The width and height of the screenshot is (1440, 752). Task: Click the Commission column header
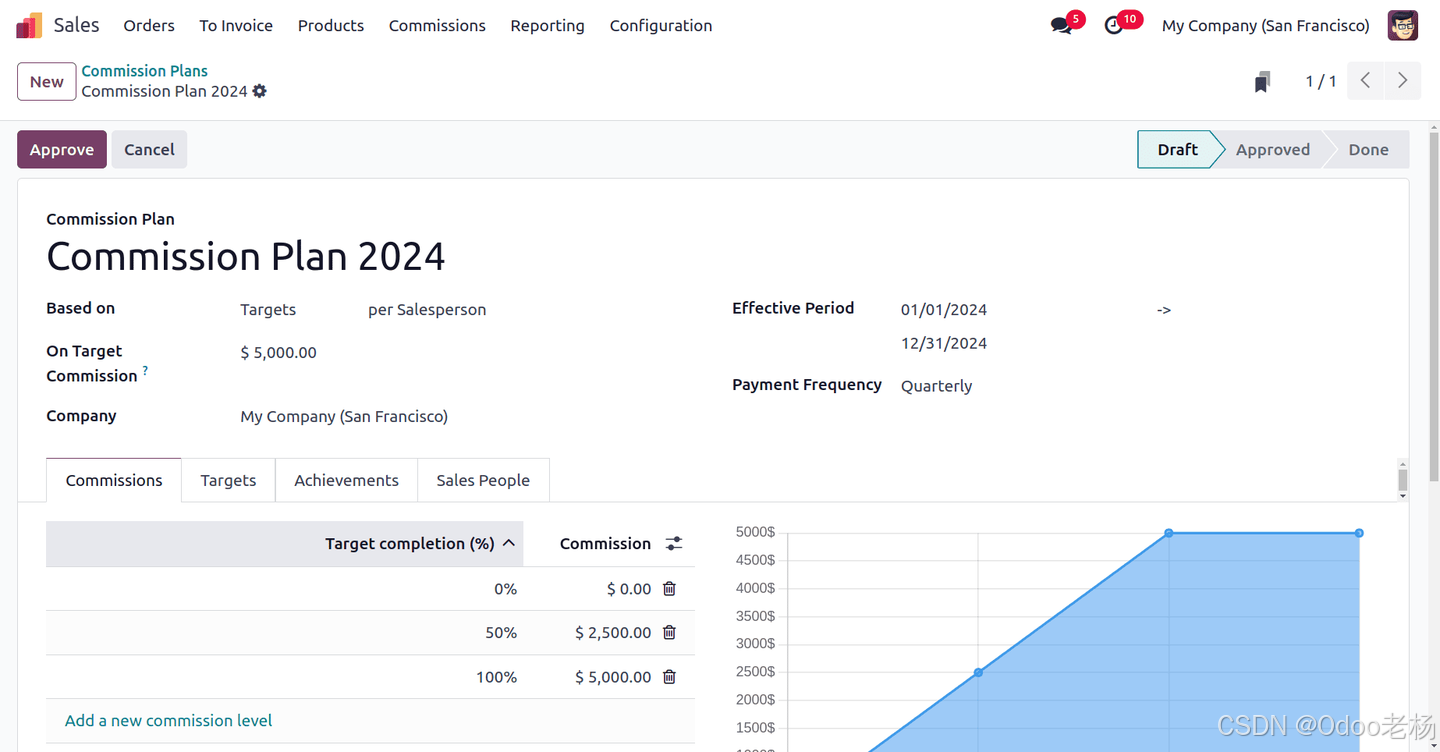pyautogui.click(x=605, y=544)
